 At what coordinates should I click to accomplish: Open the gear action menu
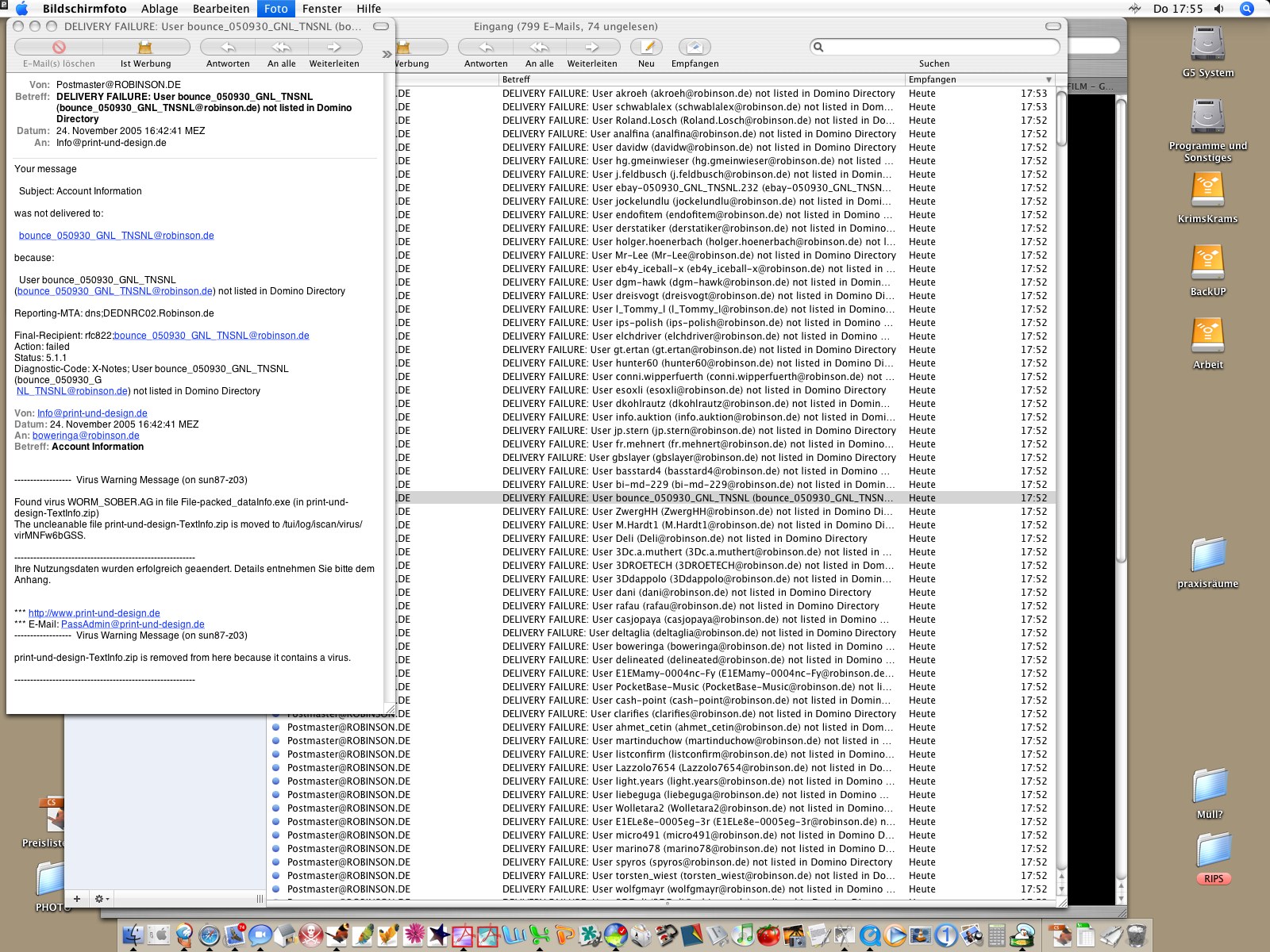pyautogui.click(x=102, y=899)
